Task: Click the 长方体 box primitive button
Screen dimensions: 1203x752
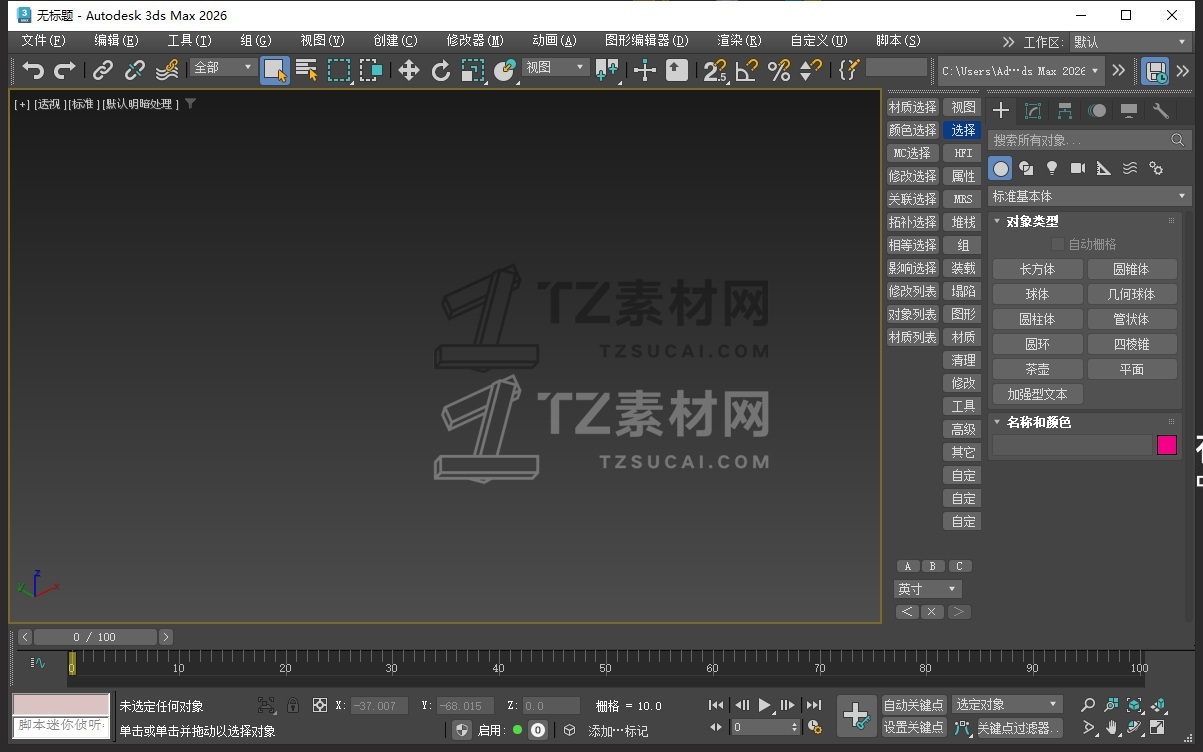Action: click(1037, 269)
